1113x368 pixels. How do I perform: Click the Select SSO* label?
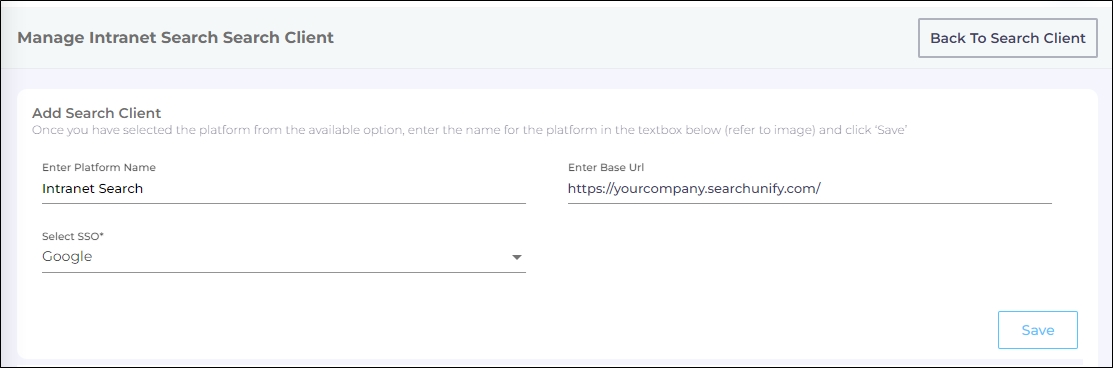pos(72,237)
